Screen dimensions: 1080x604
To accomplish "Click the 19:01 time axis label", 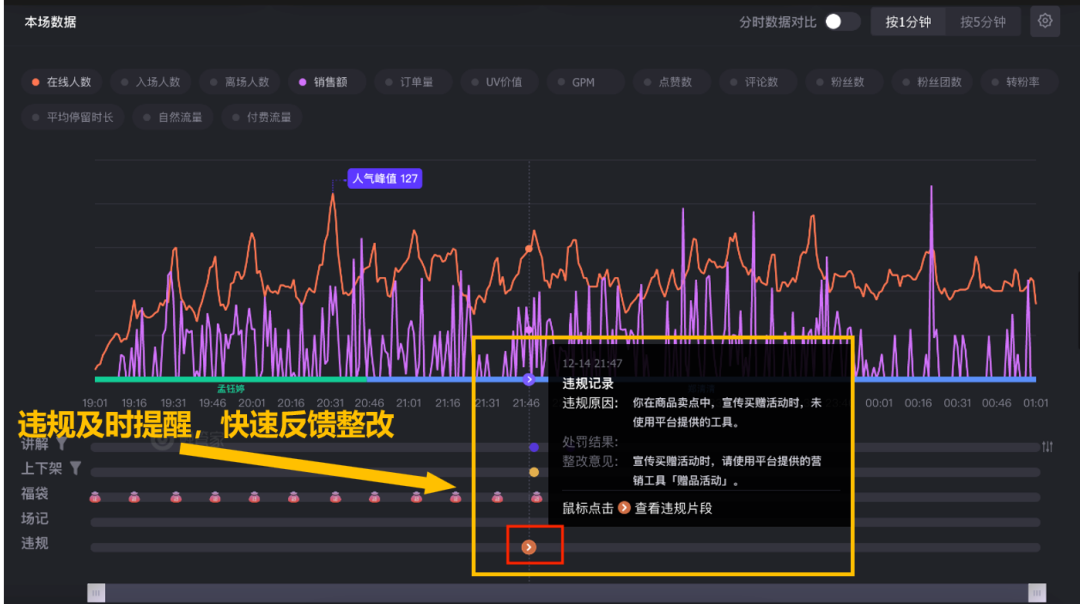I will (x=95, y=403).
